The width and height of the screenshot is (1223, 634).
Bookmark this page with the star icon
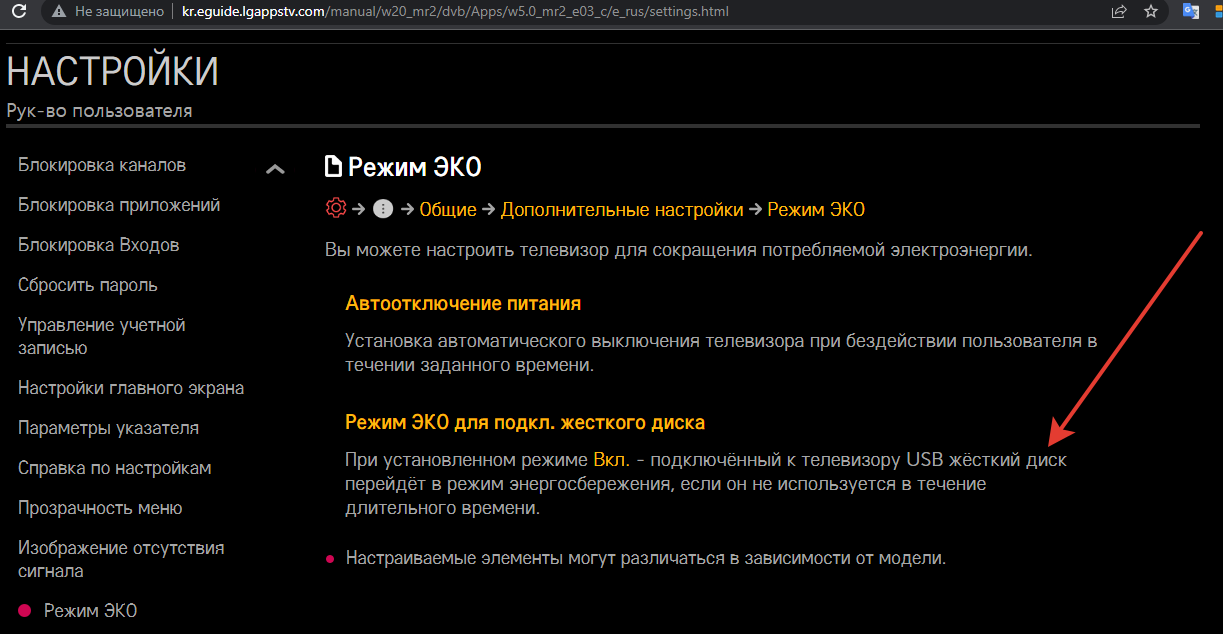tap(1151, 12)
